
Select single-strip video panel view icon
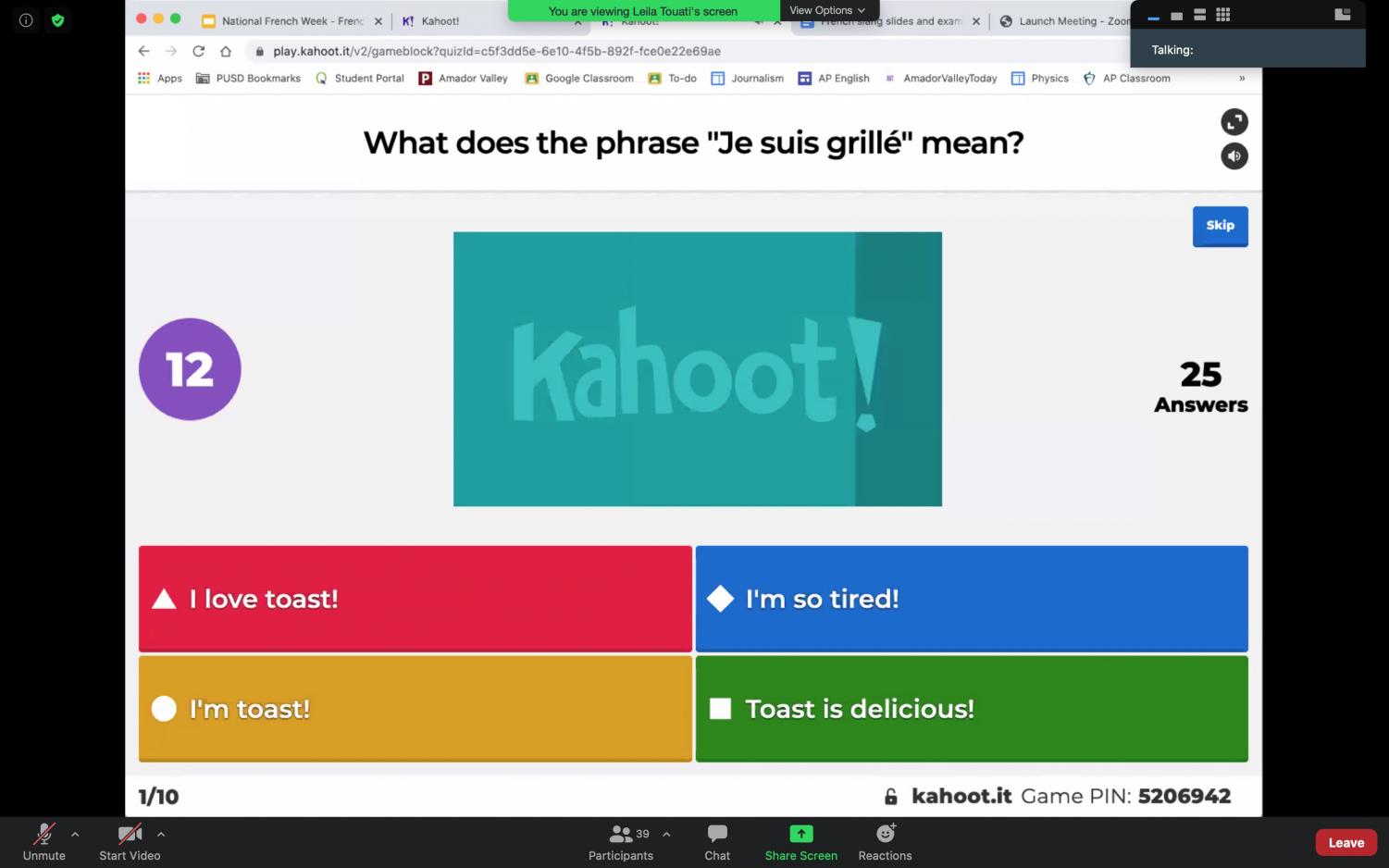[1176, 16]
